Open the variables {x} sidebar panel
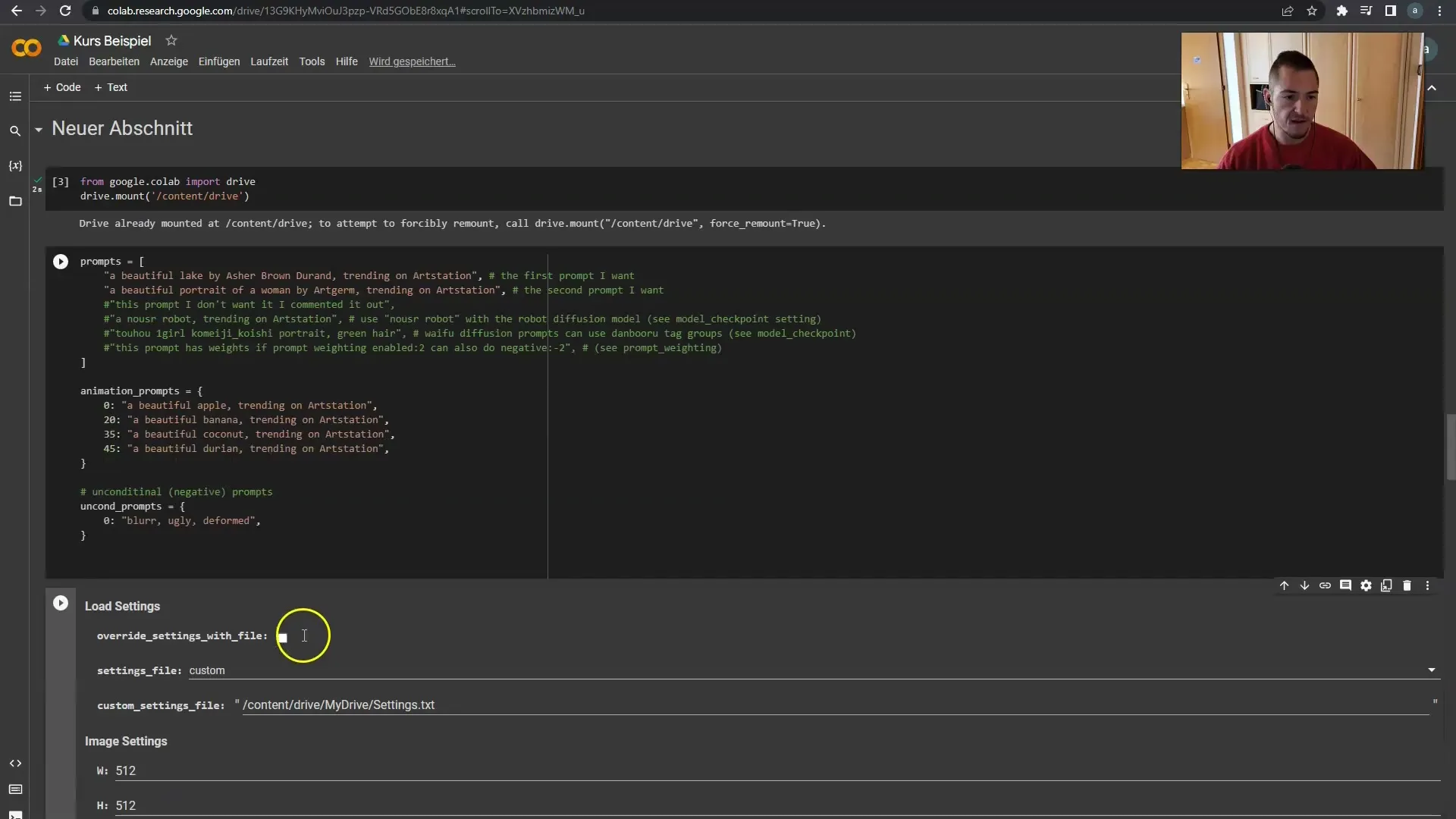This screenshot has width=1456, height=819. [15, 165]
